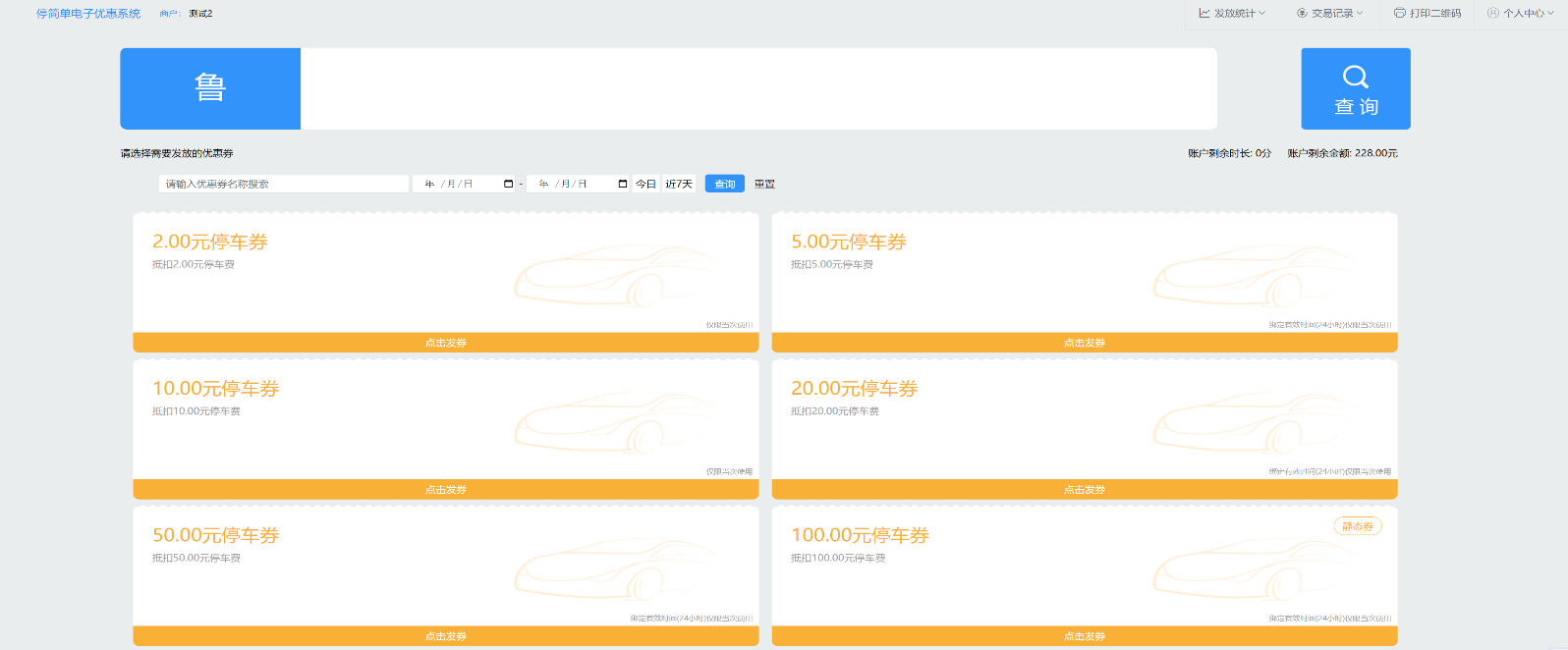Viewport: 1568px width, 650px height.
Task: Click the magnifier icon on the 查询 tile
Action: pyautogui.click(x=1356, y=77)
